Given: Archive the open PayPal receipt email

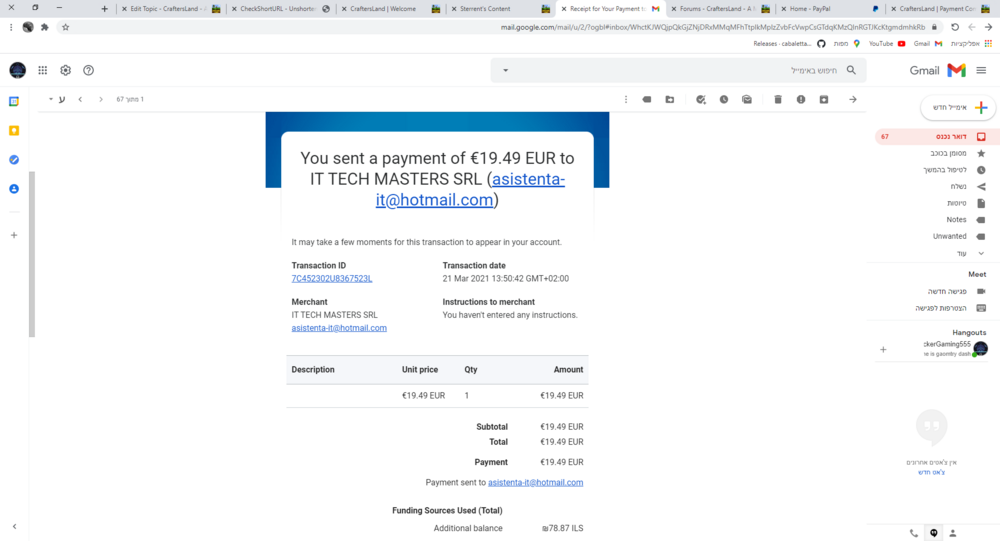Looking at the screenshot, I should 824,99.
